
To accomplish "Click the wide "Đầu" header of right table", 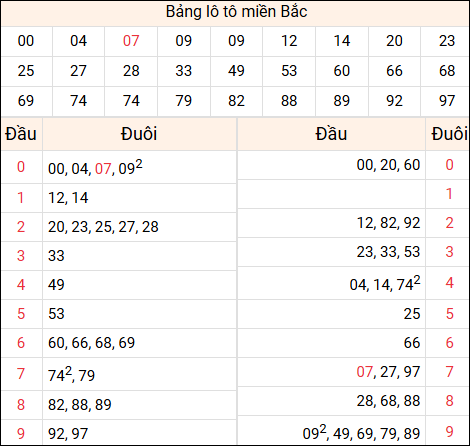I will coord(331,134).
